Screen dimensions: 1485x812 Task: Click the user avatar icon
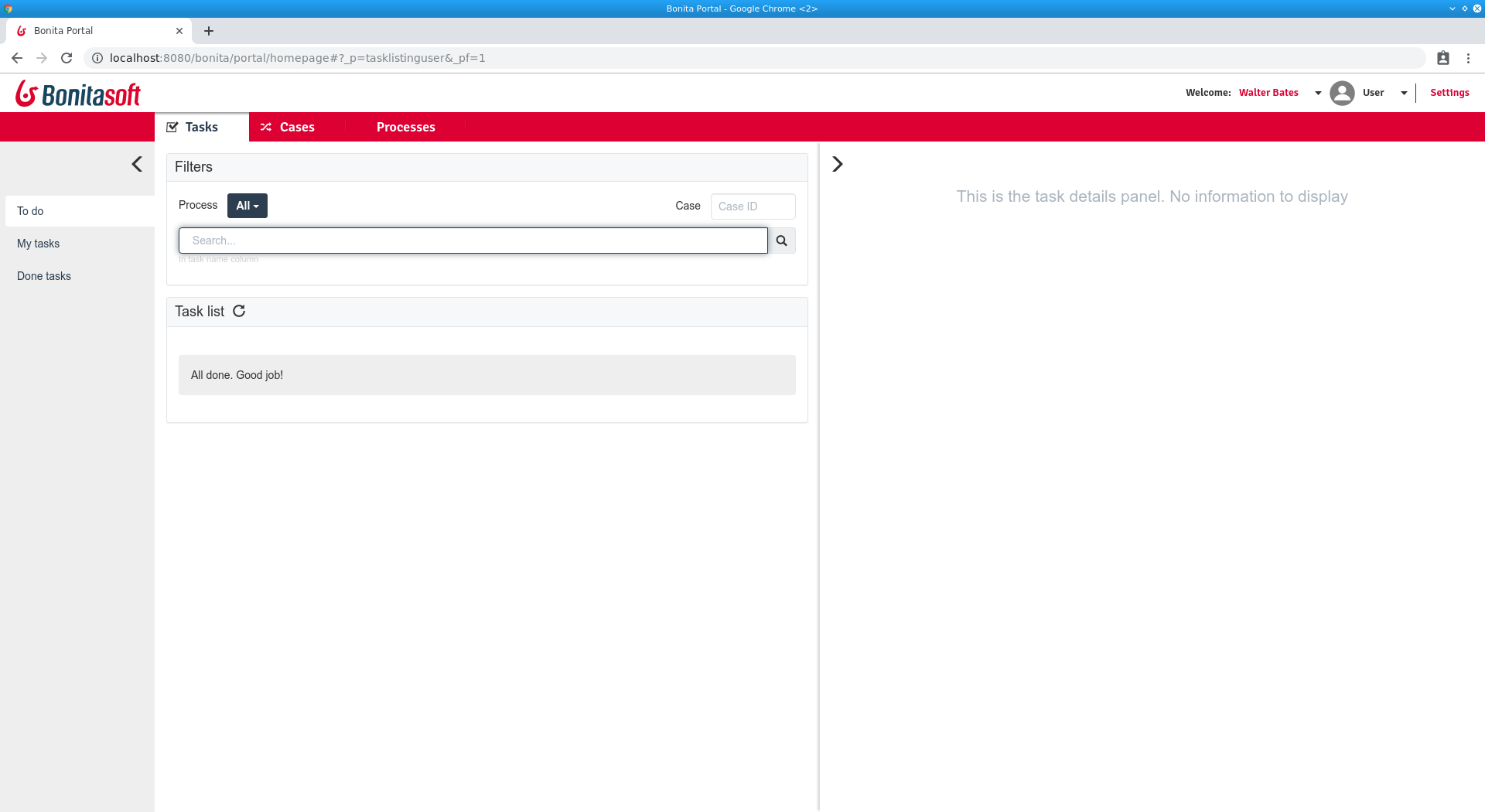coord(1342,93)
